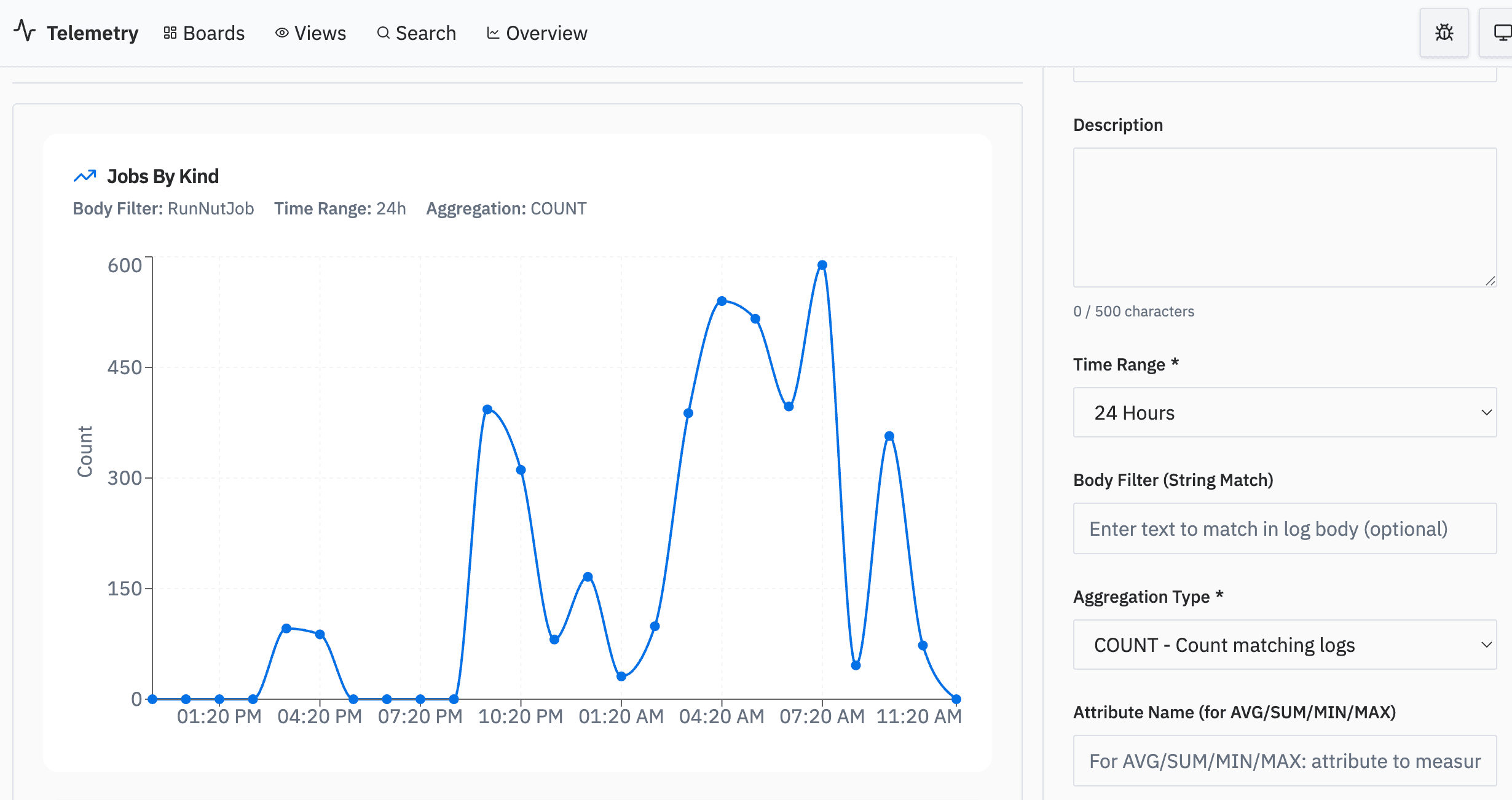Open the Time Range 24 Hours dropdown

pyautogui.click(x=1284, y=412)
